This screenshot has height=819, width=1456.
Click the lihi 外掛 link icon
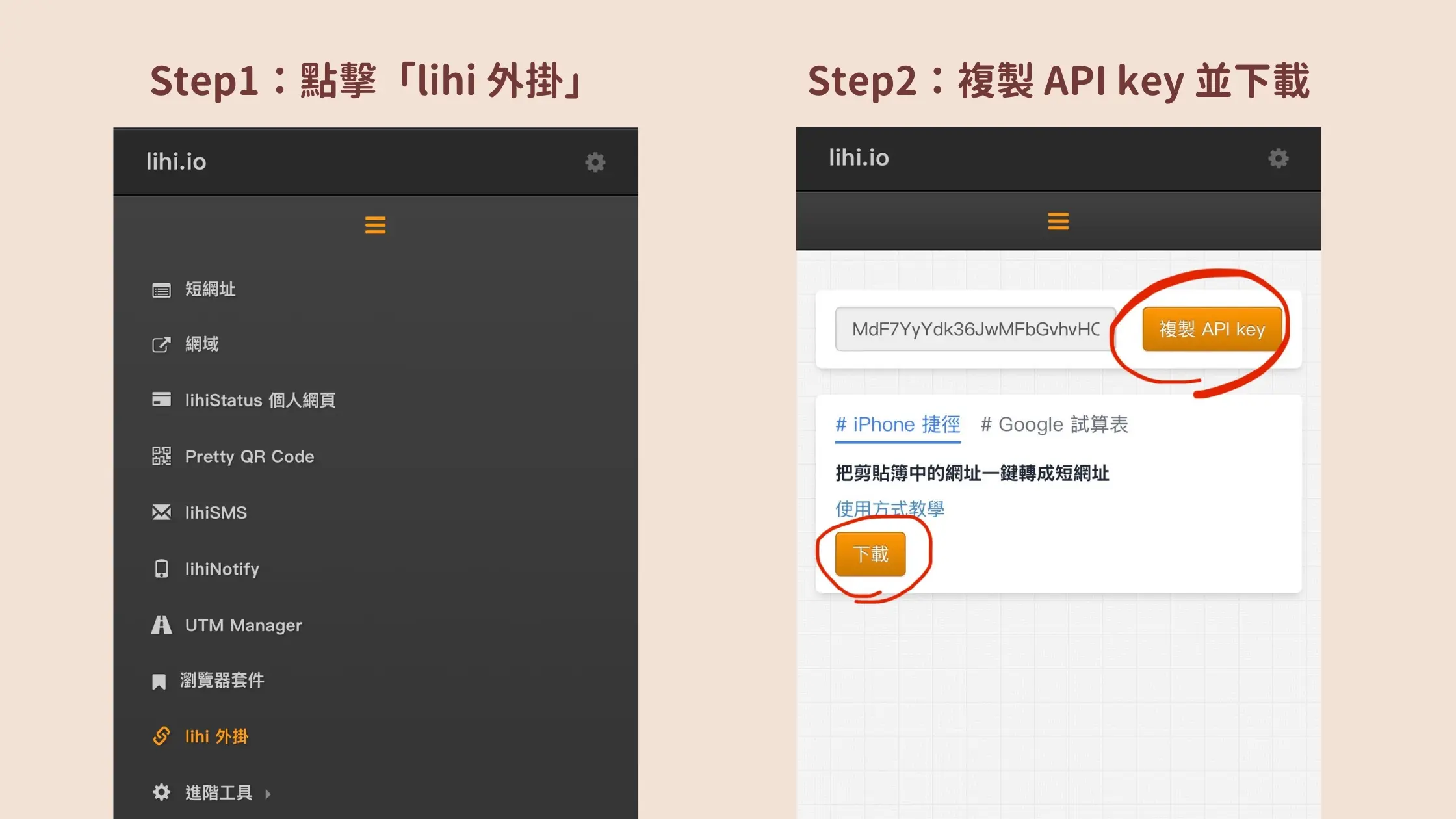[161, 736]
